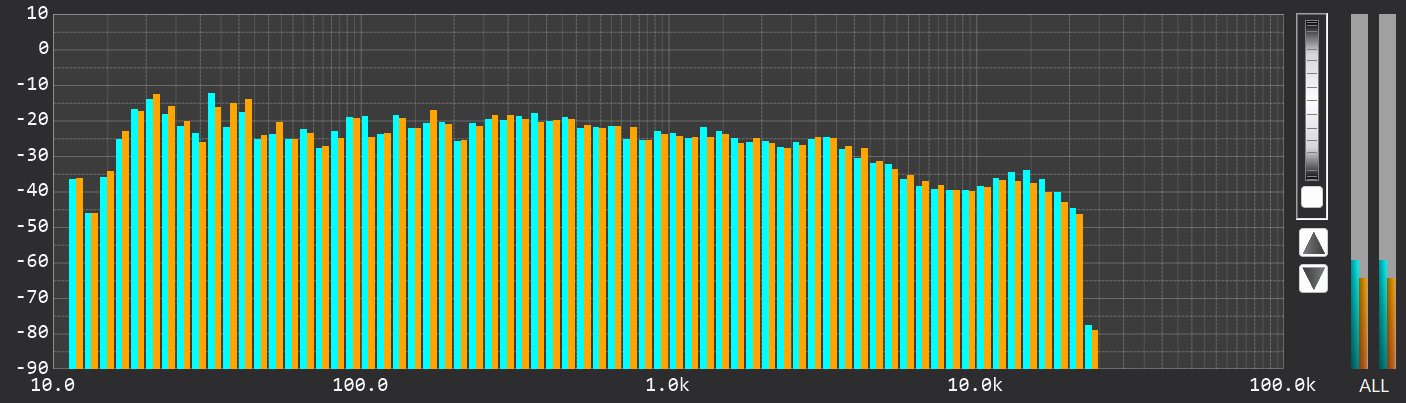Click the right output level meter
This screenshot has width=1406, height=403.
coord(1387,190)
